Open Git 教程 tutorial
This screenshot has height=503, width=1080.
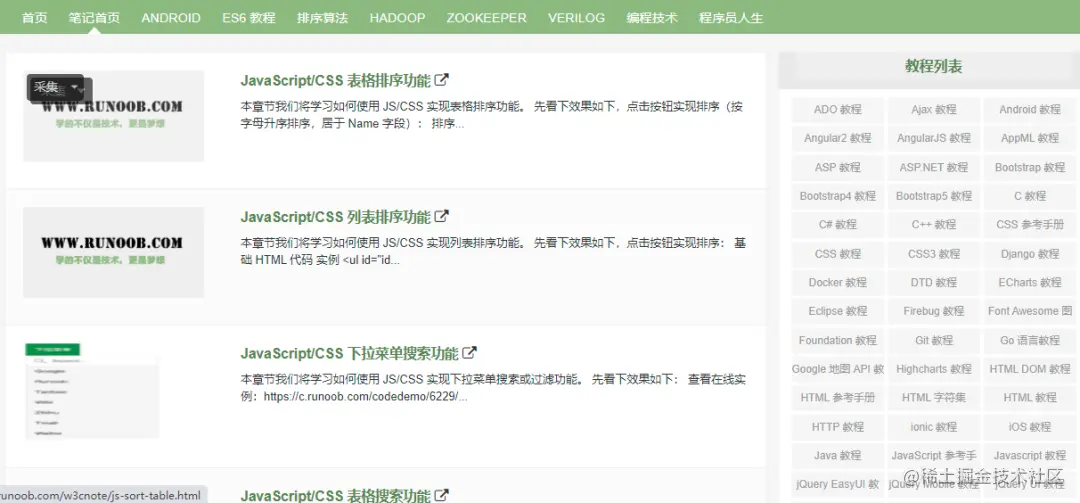[933, 340]
